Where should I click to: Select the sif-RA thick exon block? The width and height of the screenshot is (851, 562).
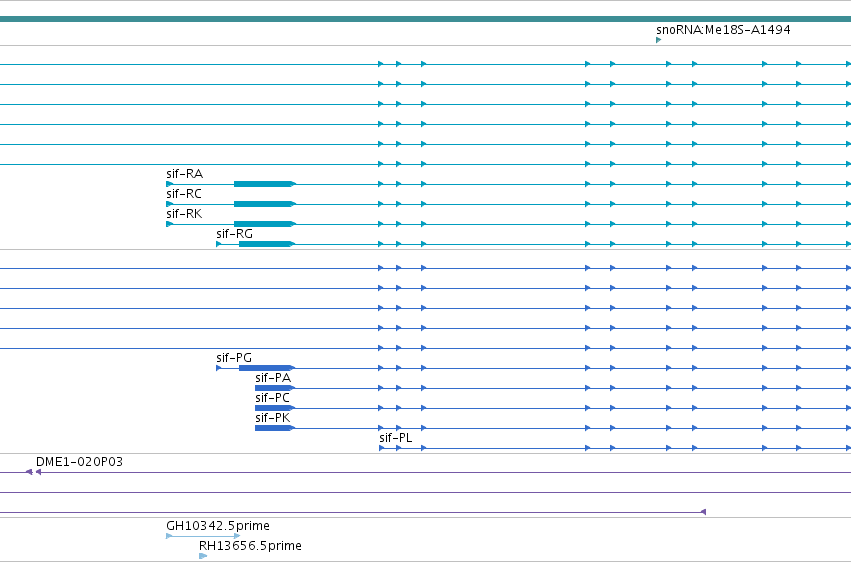pyautogui.click(x=263, y=184)
